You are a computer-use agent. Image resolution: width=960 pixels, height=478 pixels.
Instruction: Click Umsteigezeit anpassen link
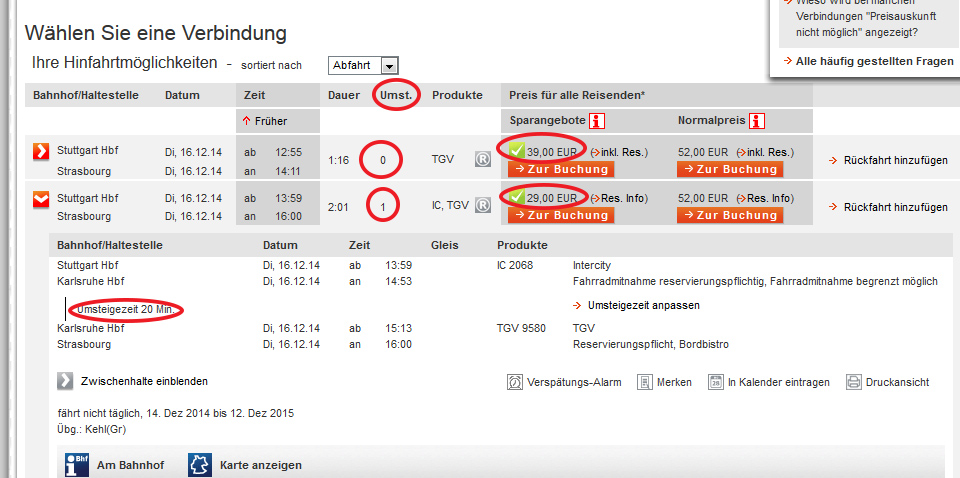(636, 305)
